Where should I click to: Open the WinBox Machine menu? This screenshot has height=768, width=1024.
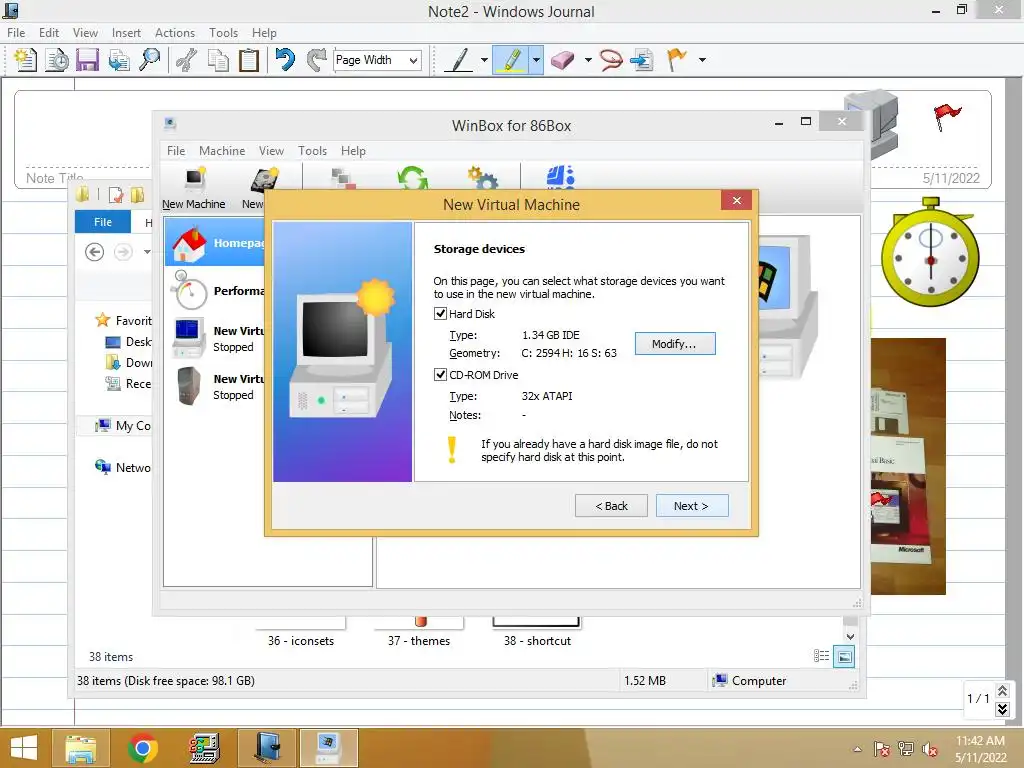[x=222, y=151]
